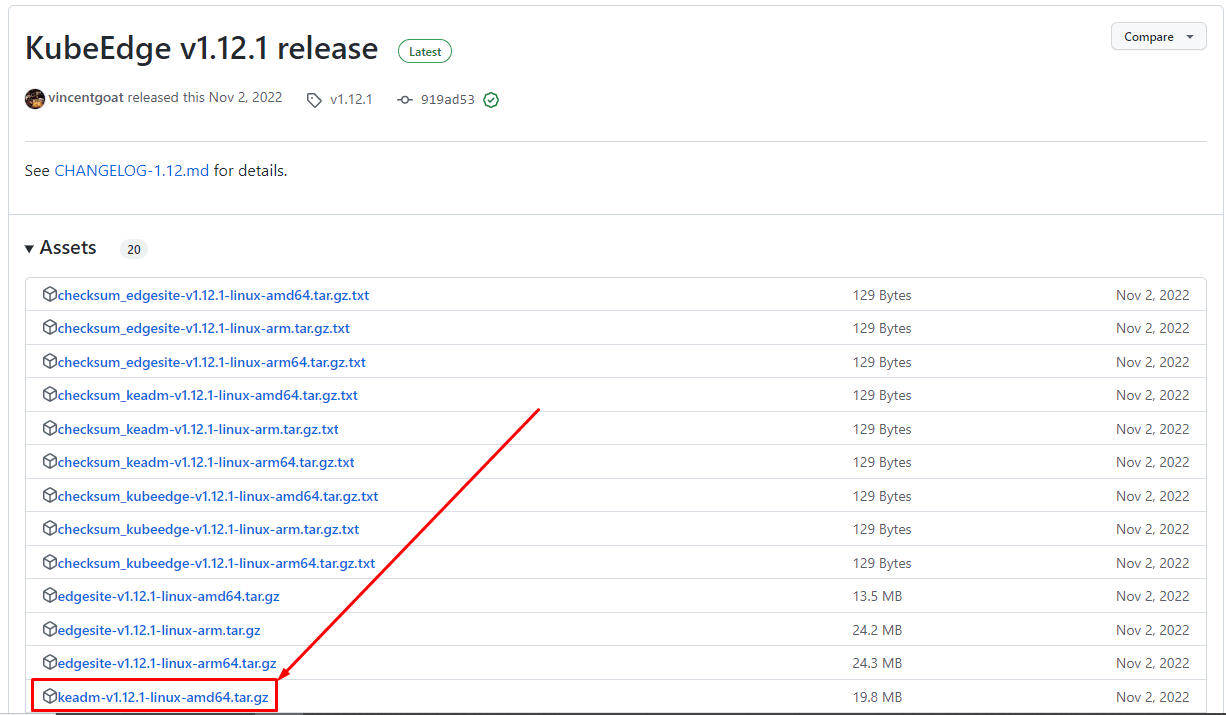Image resolution: width=1226 pixels, height=715 pixels.
Task: Download checksum_keadm-v1.12.1-linux-arm64.tar.gz.txt
Action: (x=206, y=462)
